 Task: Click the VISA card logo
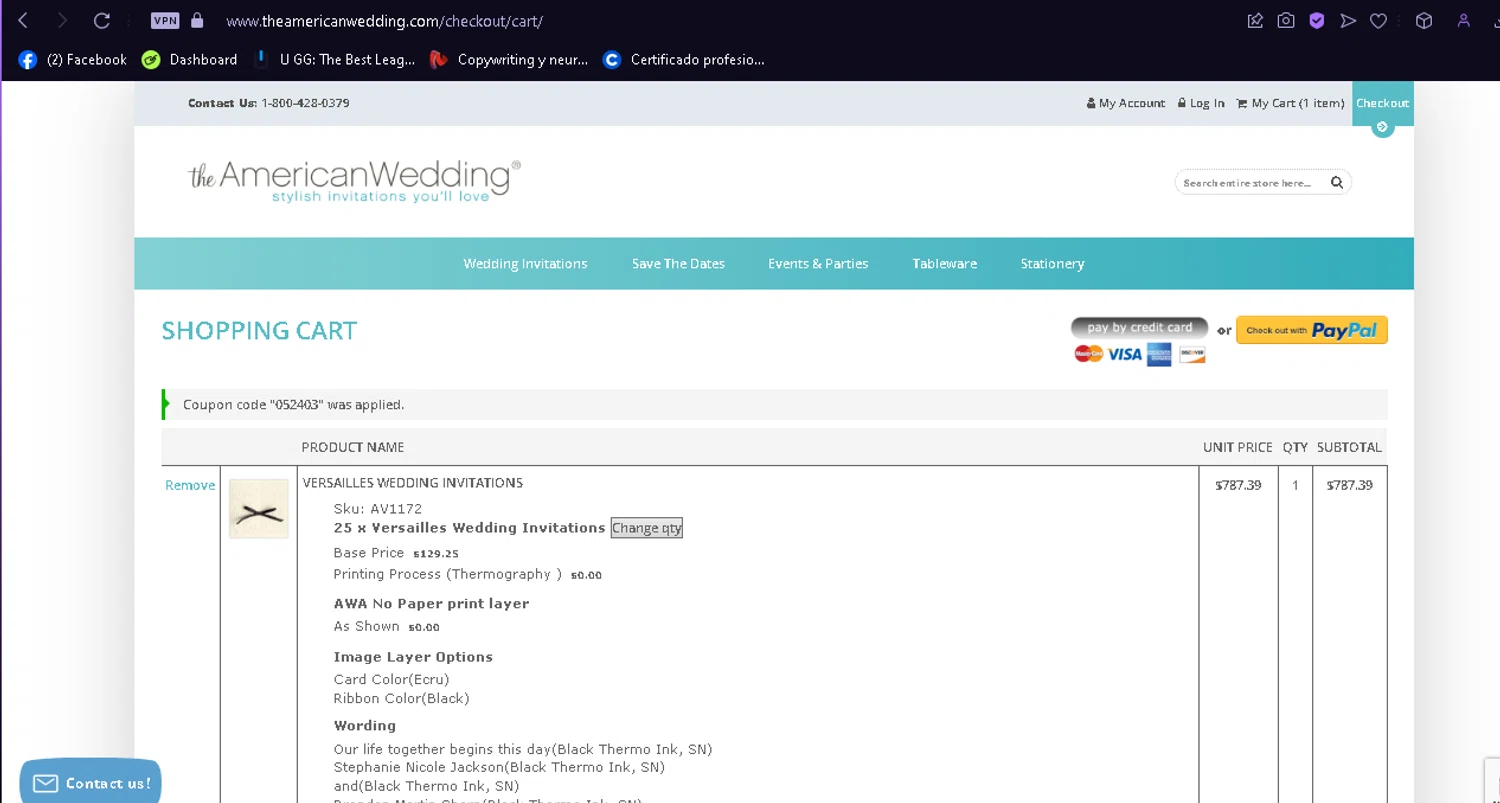1124,354
